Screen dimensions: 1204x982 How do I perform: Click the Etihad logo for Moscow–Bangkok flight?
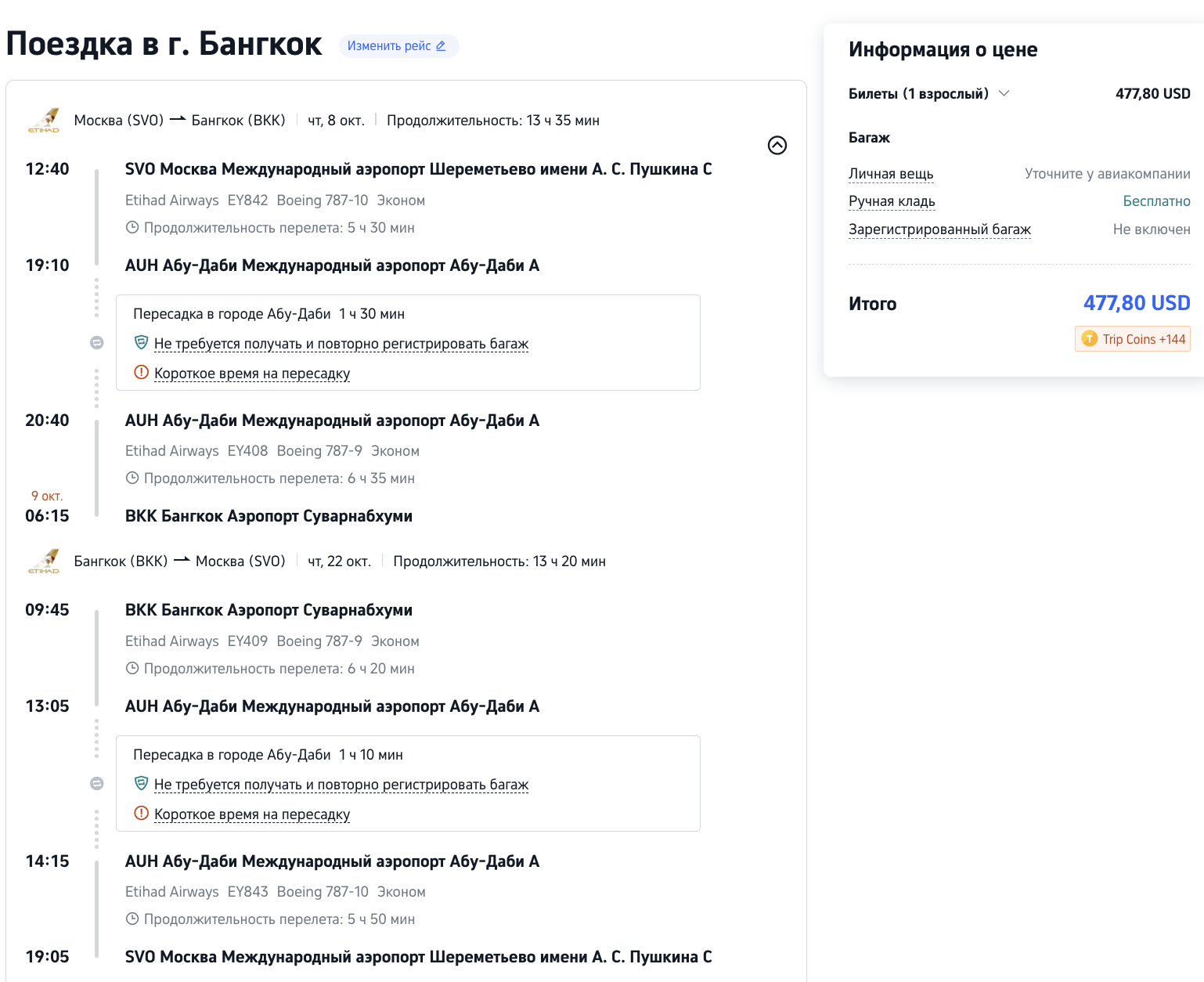point(44,121)
